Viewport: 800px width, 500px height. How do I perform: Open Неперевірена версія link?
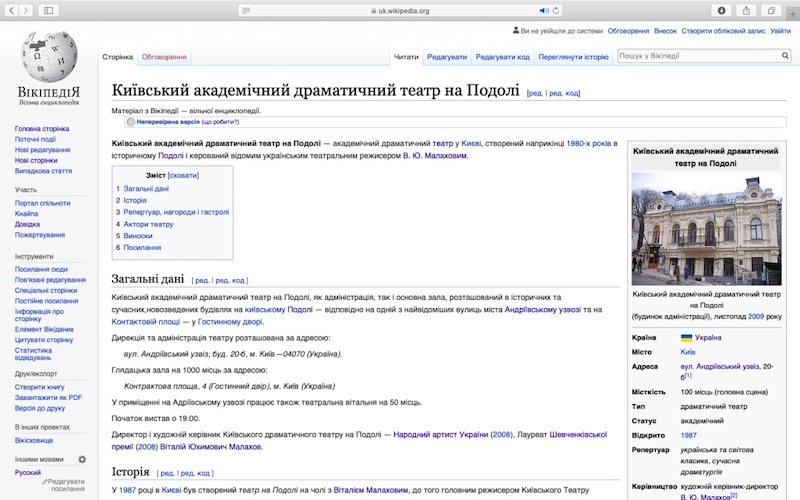pos(168,122)
